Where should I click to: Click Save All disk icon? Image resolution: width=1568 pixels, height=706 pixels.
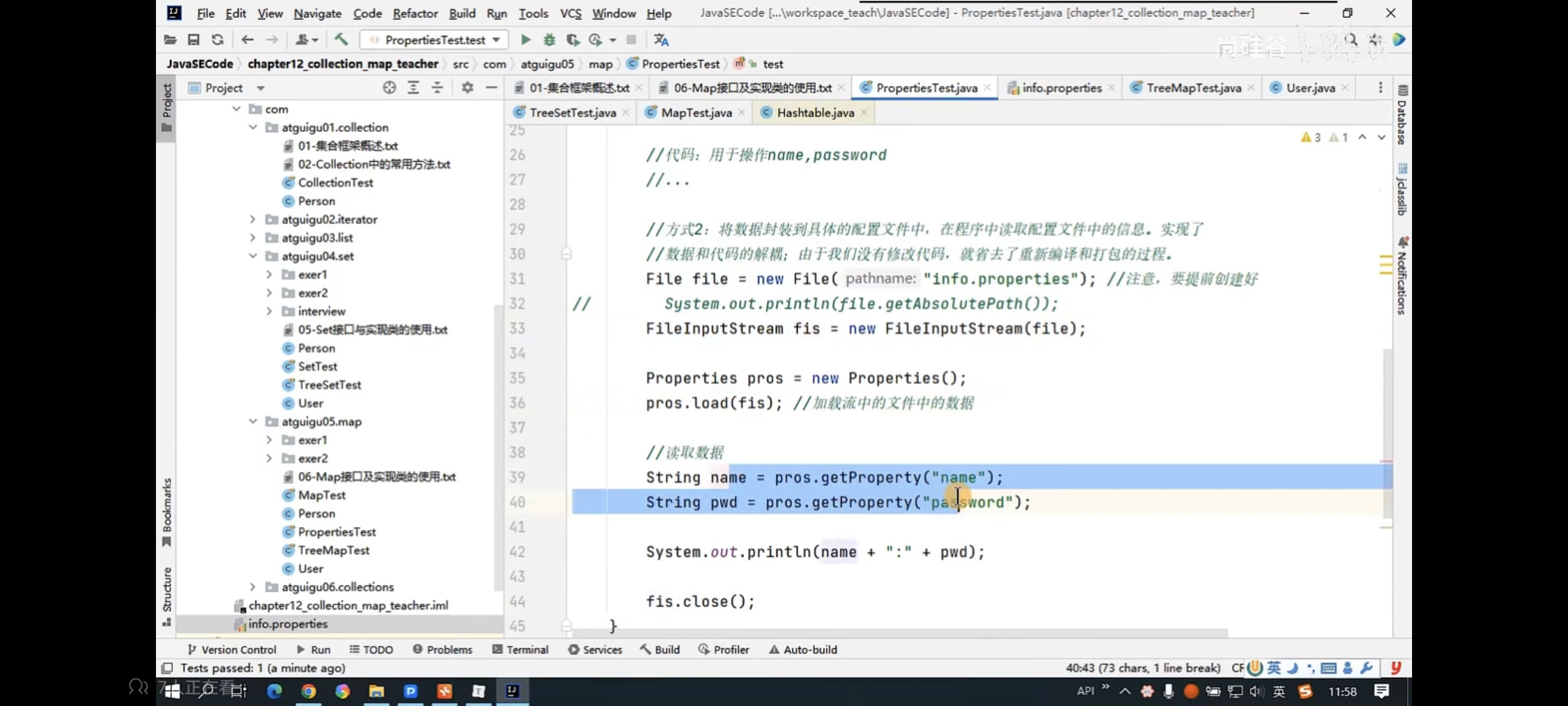pyautogui.click(x=194, y=40)
